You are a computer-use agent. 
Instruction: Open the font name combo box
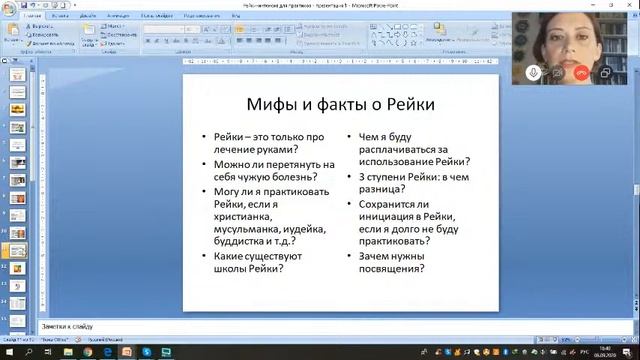coord(164,29)
